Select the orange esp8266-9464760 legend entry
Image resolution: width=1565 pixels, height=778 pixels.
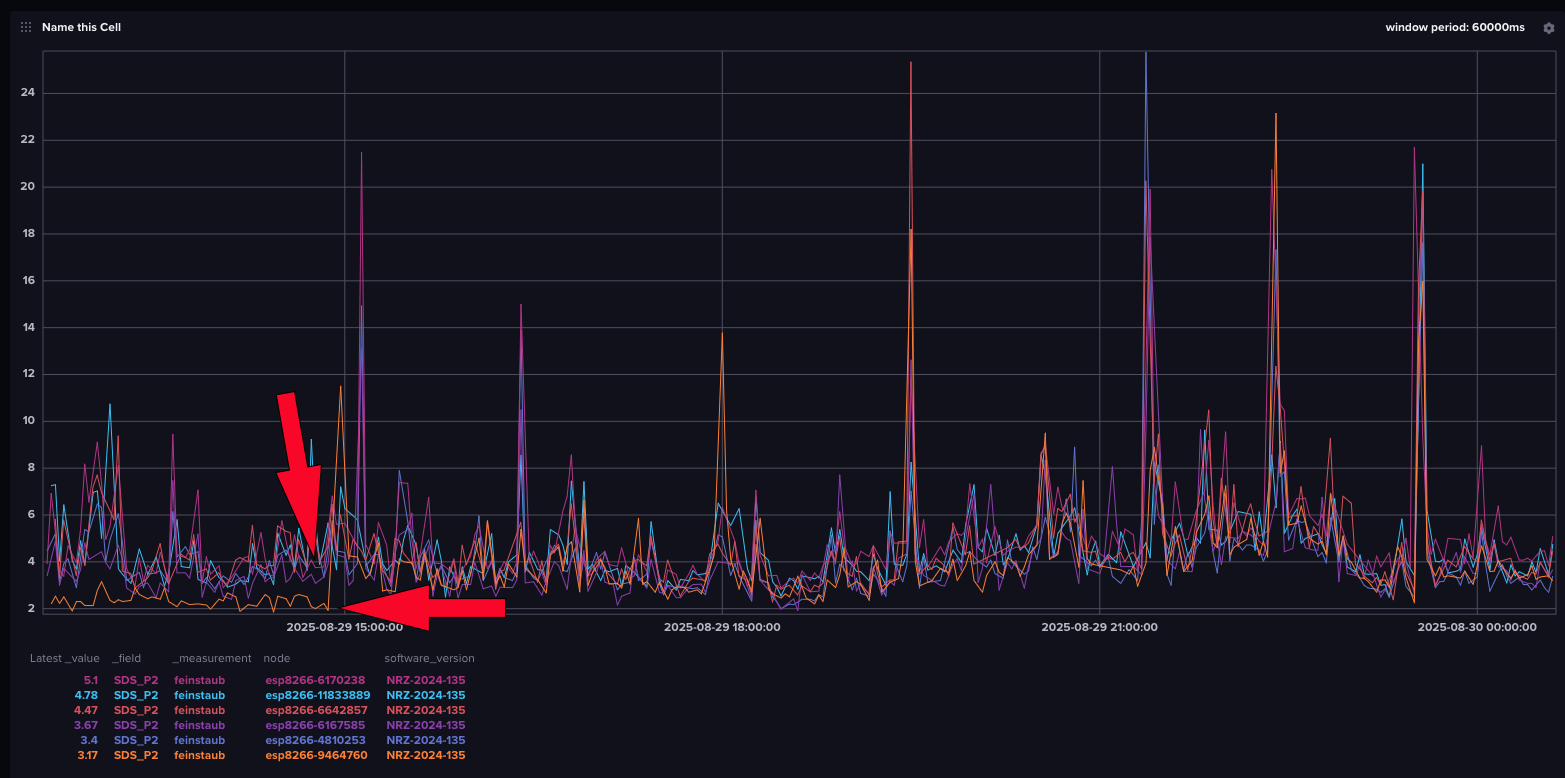[316, 755]
